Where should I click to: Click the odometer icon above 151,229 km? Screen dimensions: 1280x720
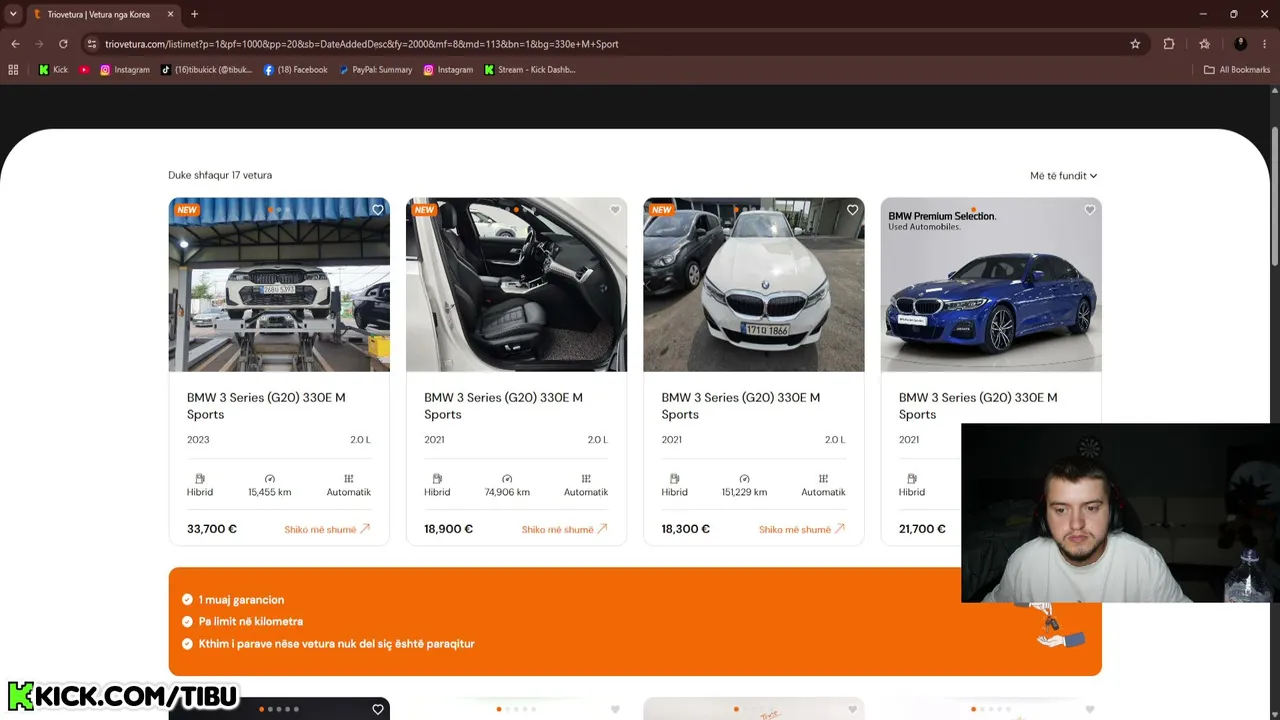744,479
